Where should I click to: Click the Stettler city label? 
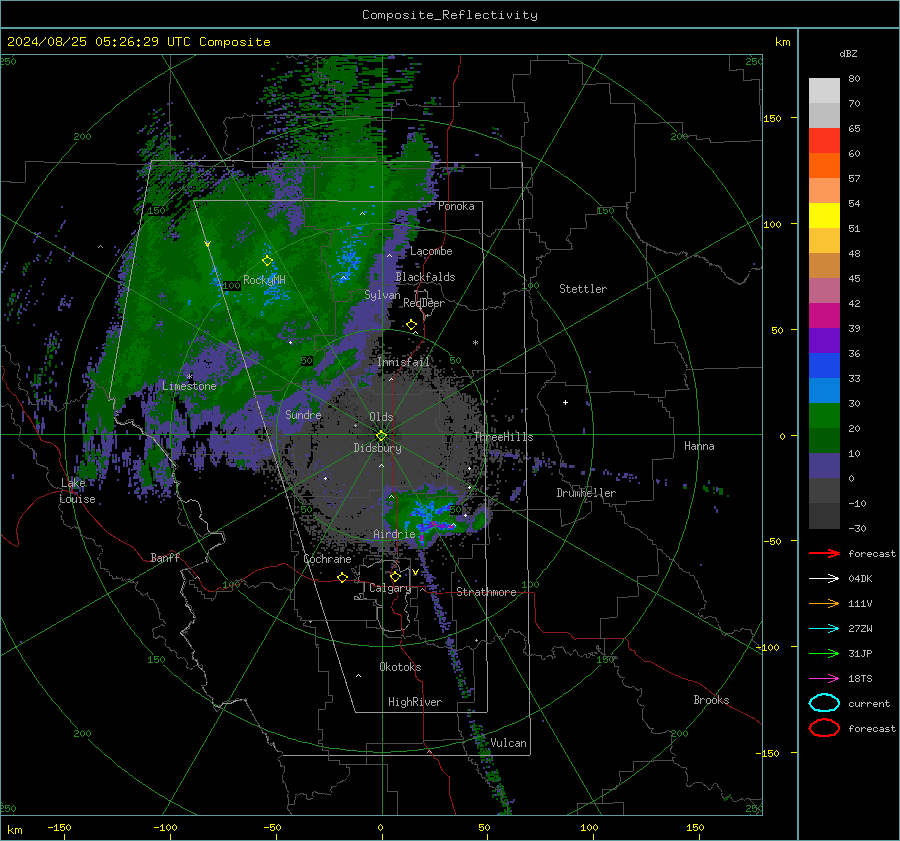click(x=583, y=289)
